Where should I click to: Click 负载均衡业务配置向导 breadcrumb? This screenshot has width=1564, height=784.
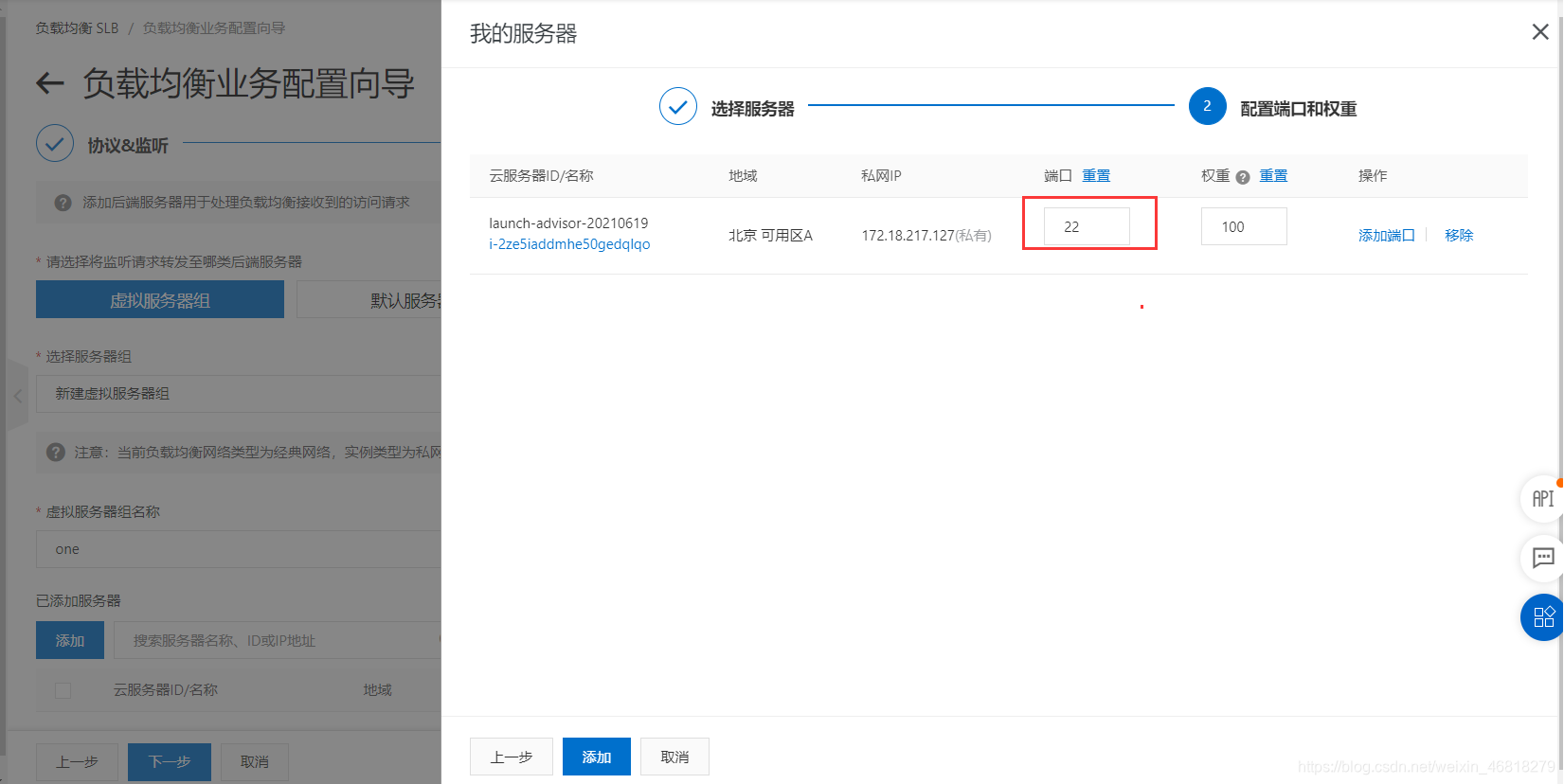coord(214,28)
